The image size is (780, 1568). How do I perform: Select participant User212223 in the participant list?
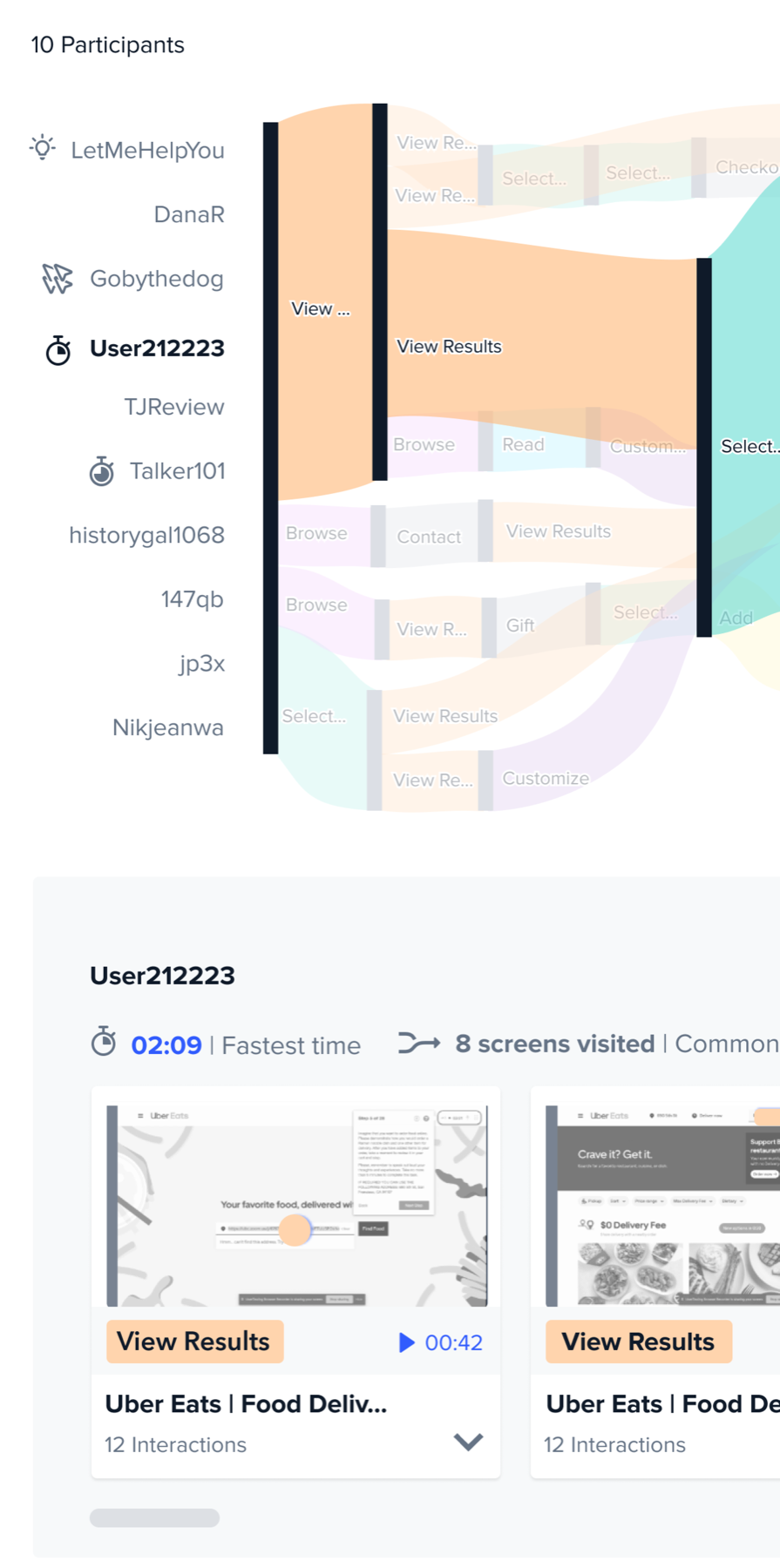coord(157,348)
